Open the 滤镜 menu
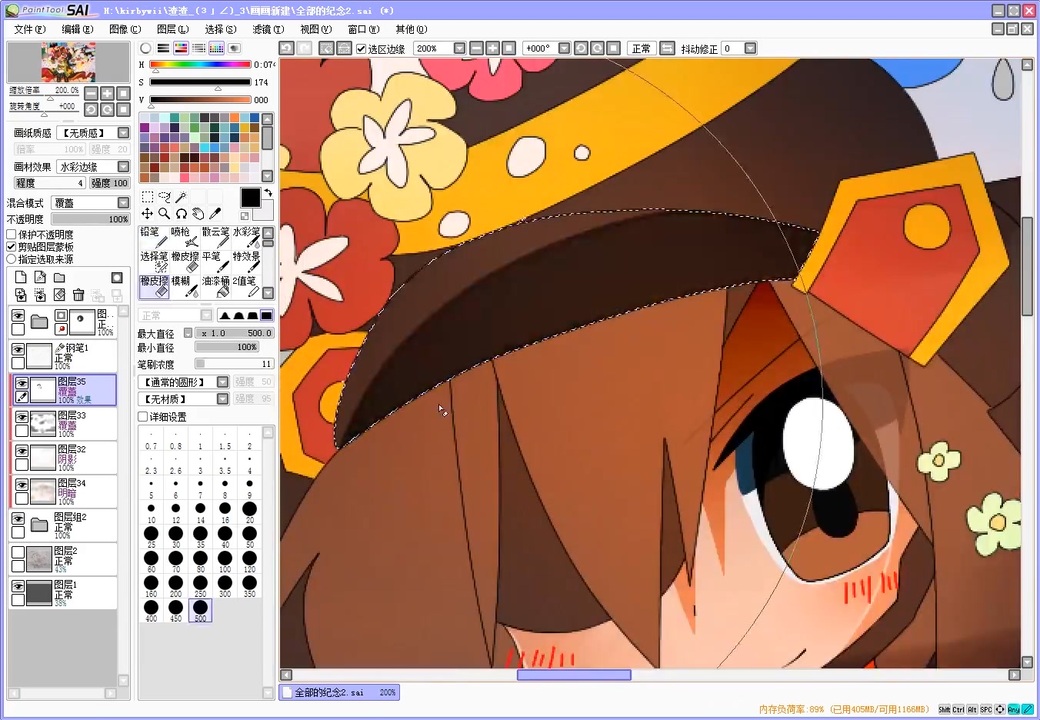The height and width of the screenshot is (720, 1040). [x=269, y=29]
